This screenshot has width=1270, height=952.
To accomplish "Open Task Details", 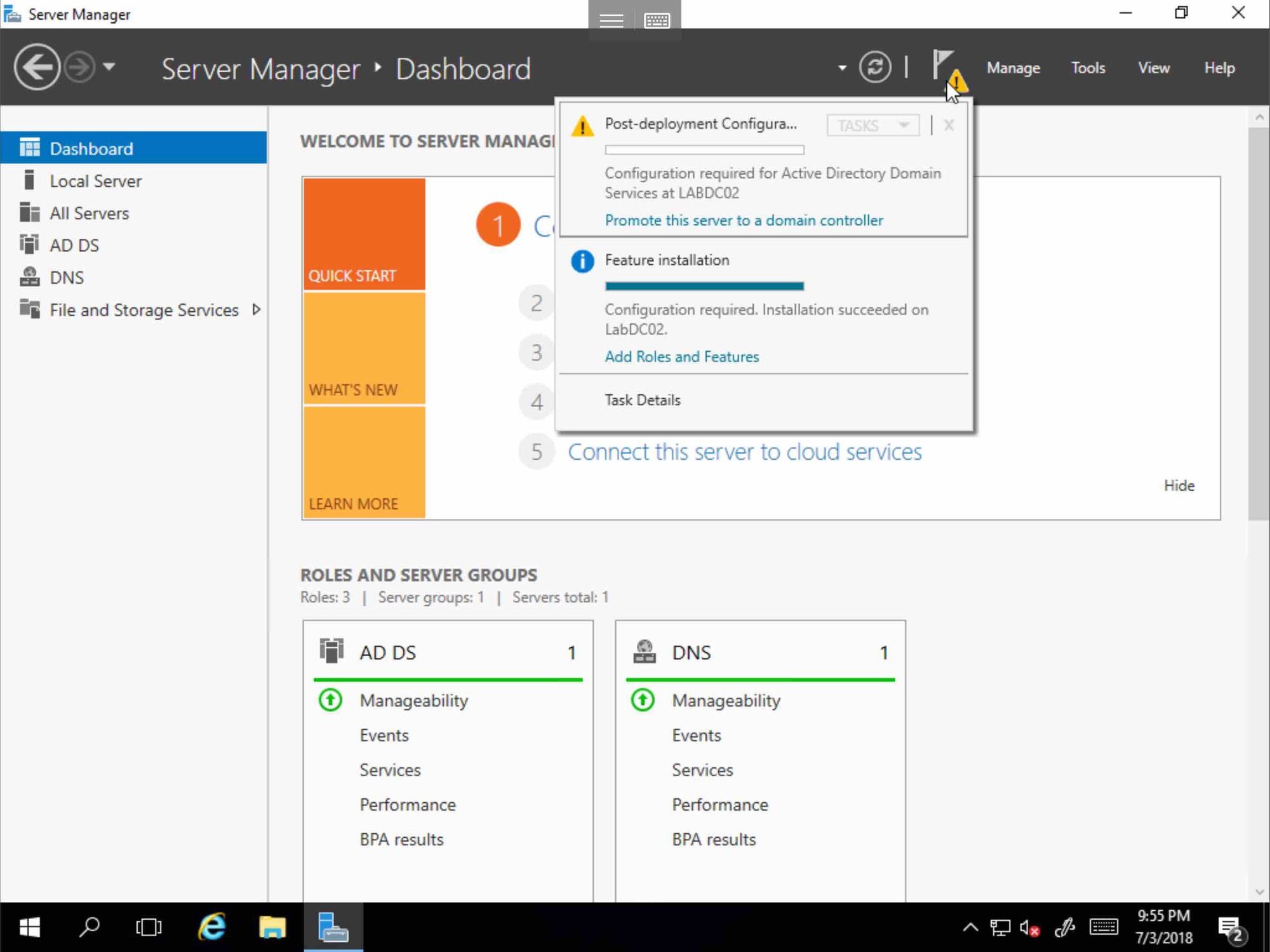I will coord(642,400).
